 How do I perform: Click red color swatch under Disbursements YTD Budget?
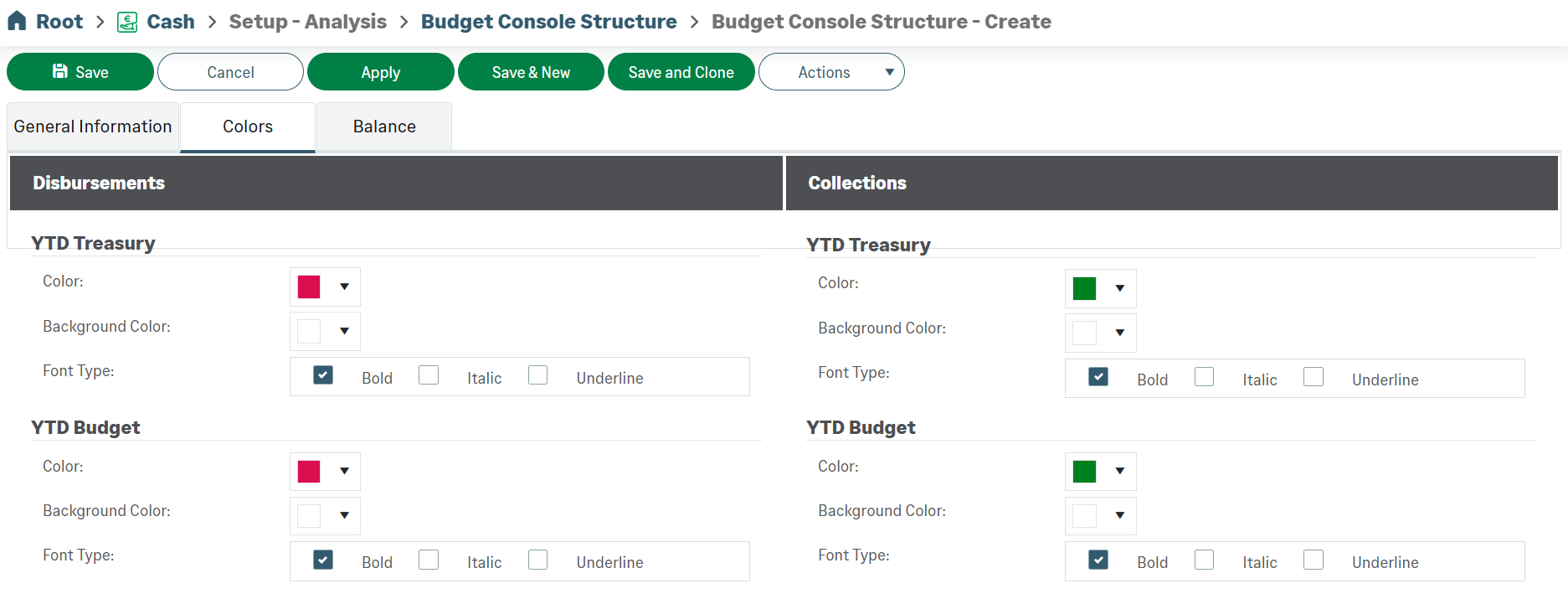click(309, 472)
